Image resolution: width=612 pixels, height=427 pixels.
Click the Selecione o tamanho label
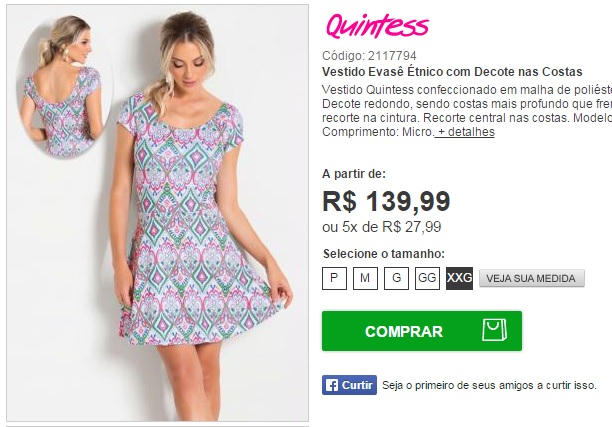[x=384, y=254]
